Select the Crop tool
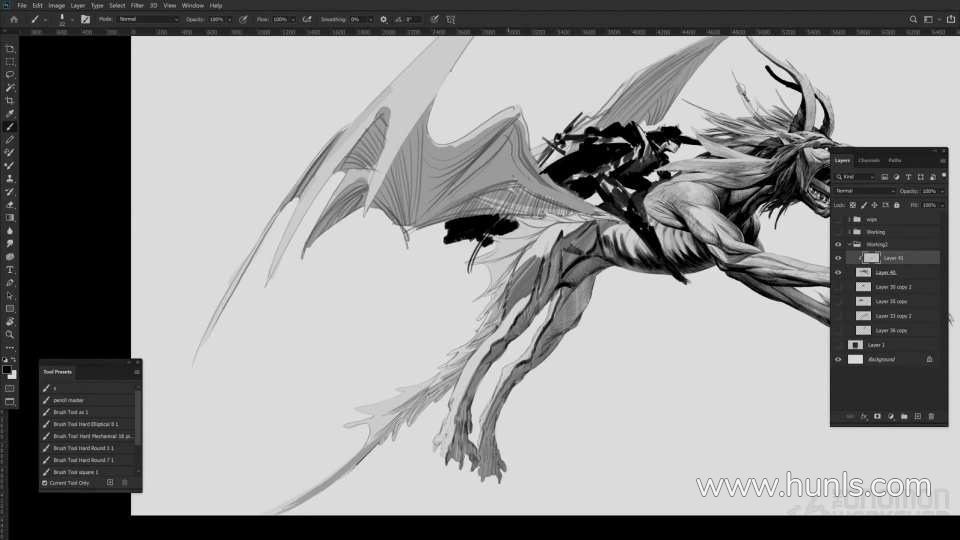Screen dimensions: 960x540 10,101
